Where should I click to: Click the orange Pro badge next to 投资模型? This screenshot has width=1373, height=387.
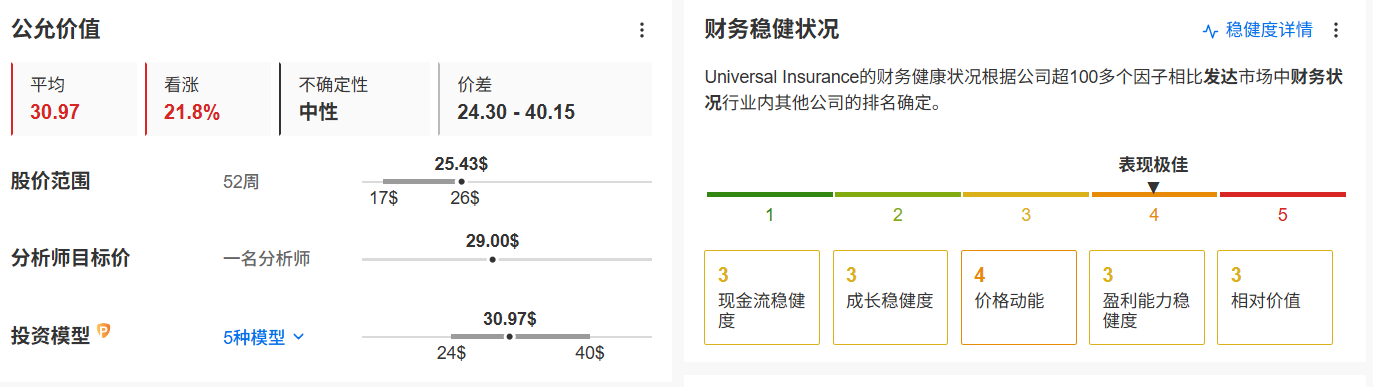click(103, 332)
